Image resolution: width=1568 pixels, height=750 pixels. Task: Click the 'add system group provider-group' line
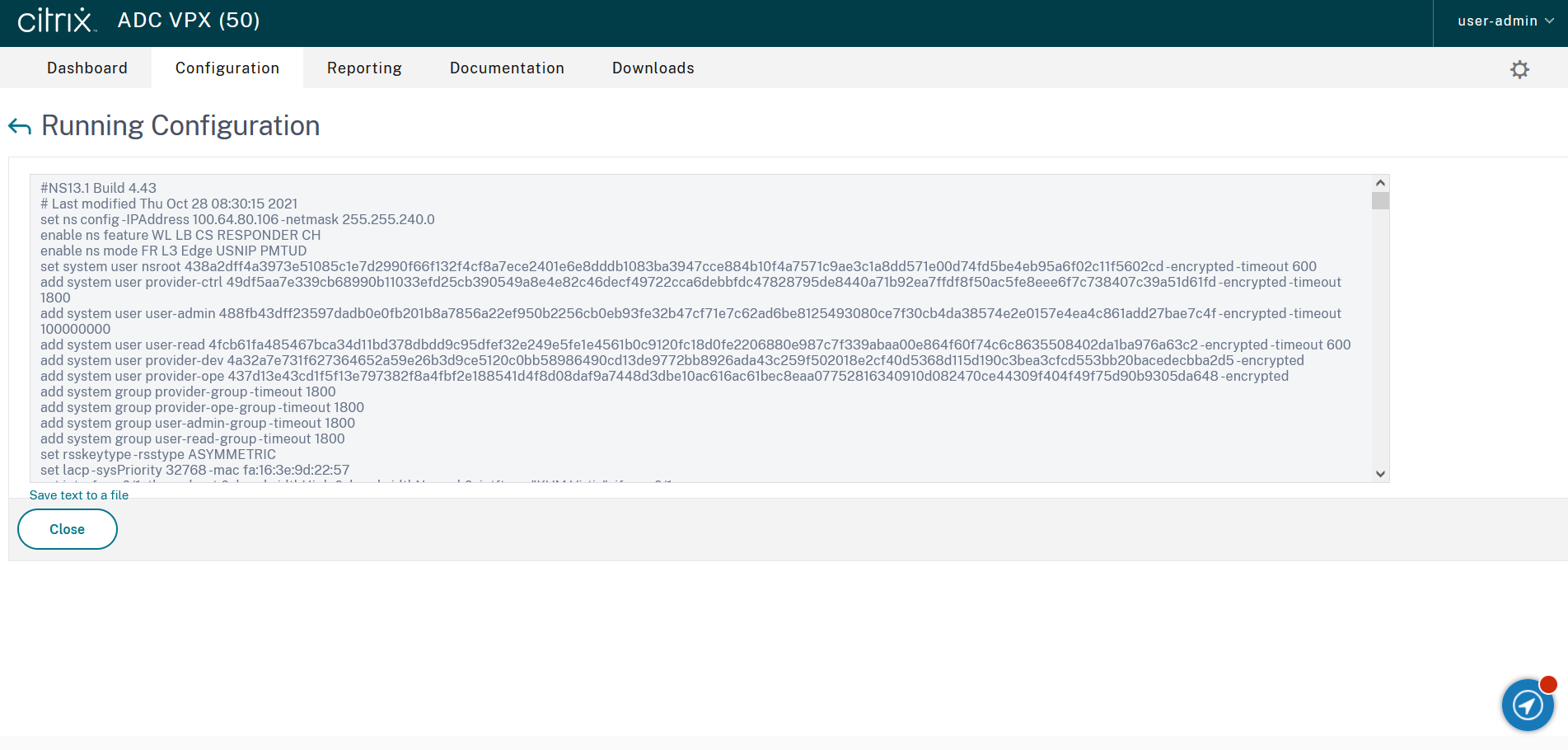pos(188,391)
